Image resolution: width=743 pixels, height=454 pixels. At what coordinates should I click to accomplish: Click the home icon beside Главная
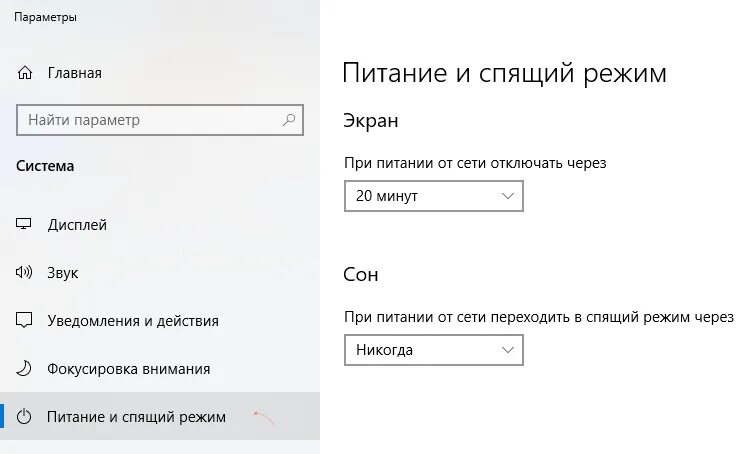pyautogui.click(x=26, y=73)
